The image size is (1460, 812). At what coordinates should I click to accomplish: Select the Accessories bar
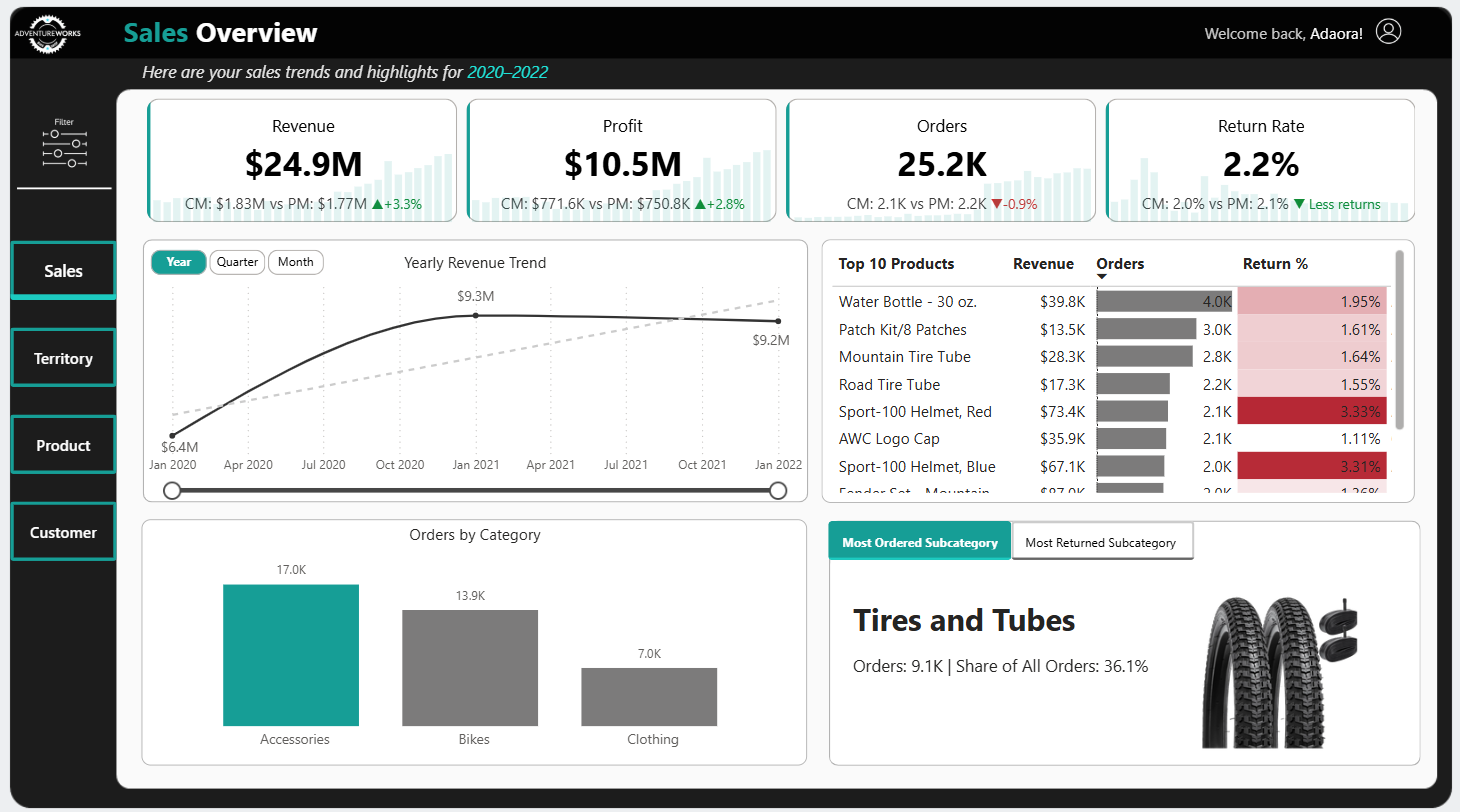click(291, 655)
